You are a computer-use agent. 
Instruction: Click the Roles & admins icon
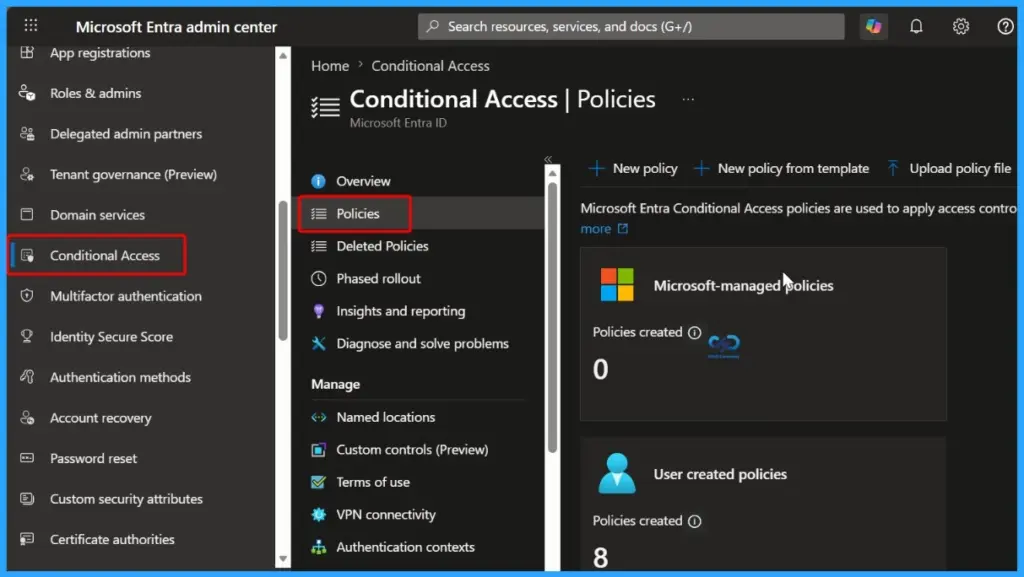coord(27,93)
